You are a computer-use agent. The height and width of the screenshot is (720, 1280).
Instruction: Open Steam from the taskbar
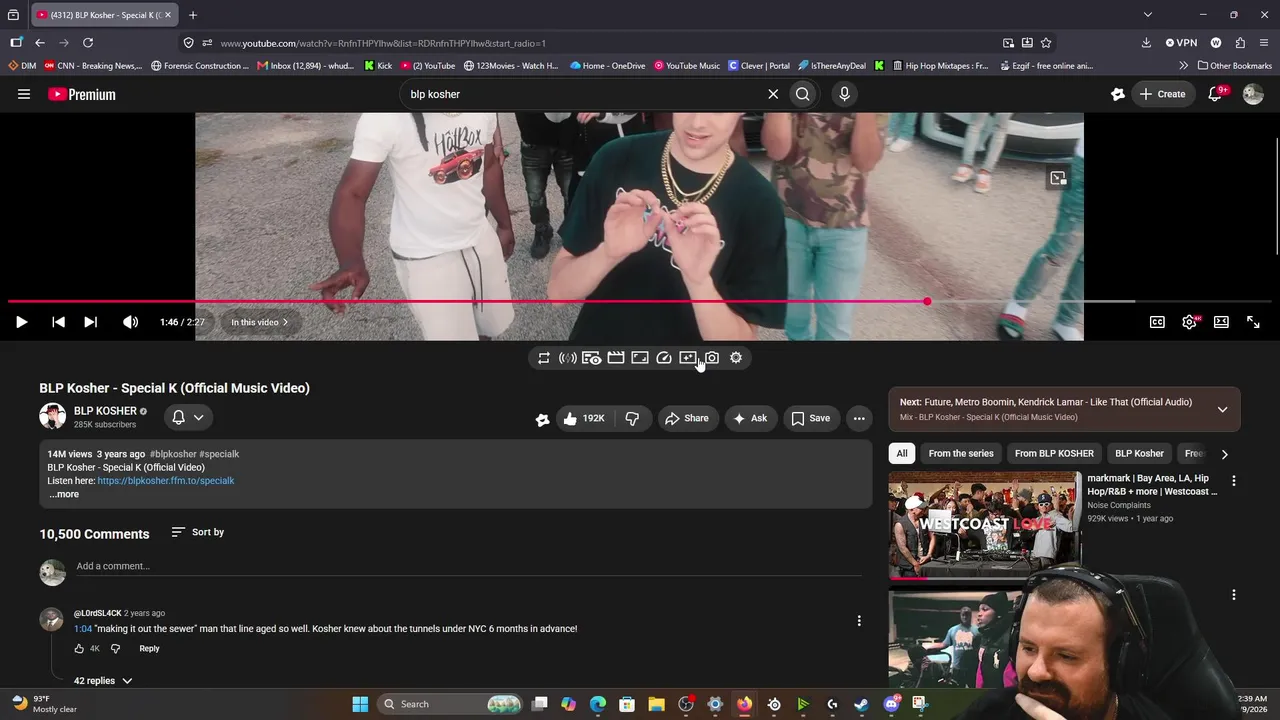coord(861,704)
